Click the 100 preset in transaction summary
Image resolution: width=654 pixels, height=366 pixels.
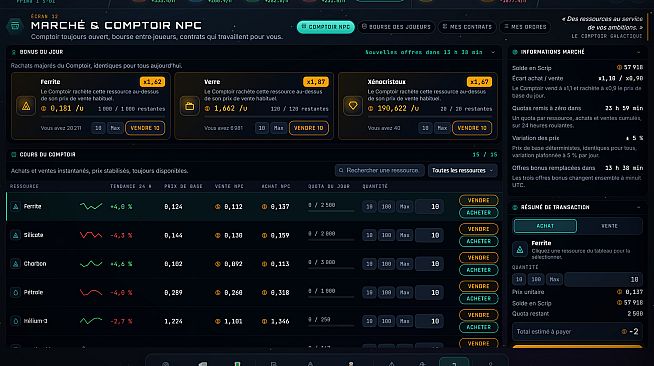(536, 279)
